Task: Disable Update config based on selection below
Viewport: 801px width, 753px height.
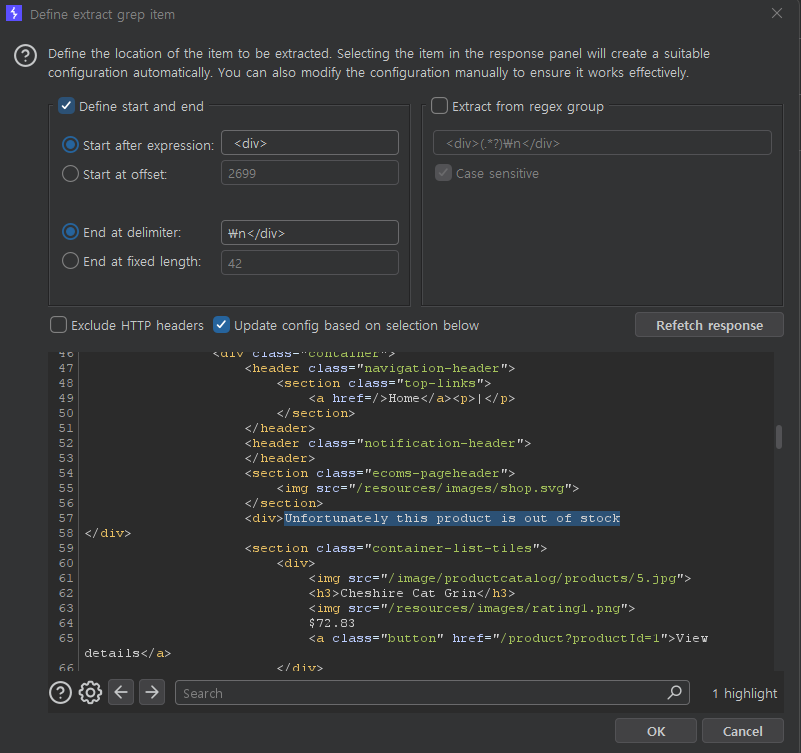Action: coord(222,325)
